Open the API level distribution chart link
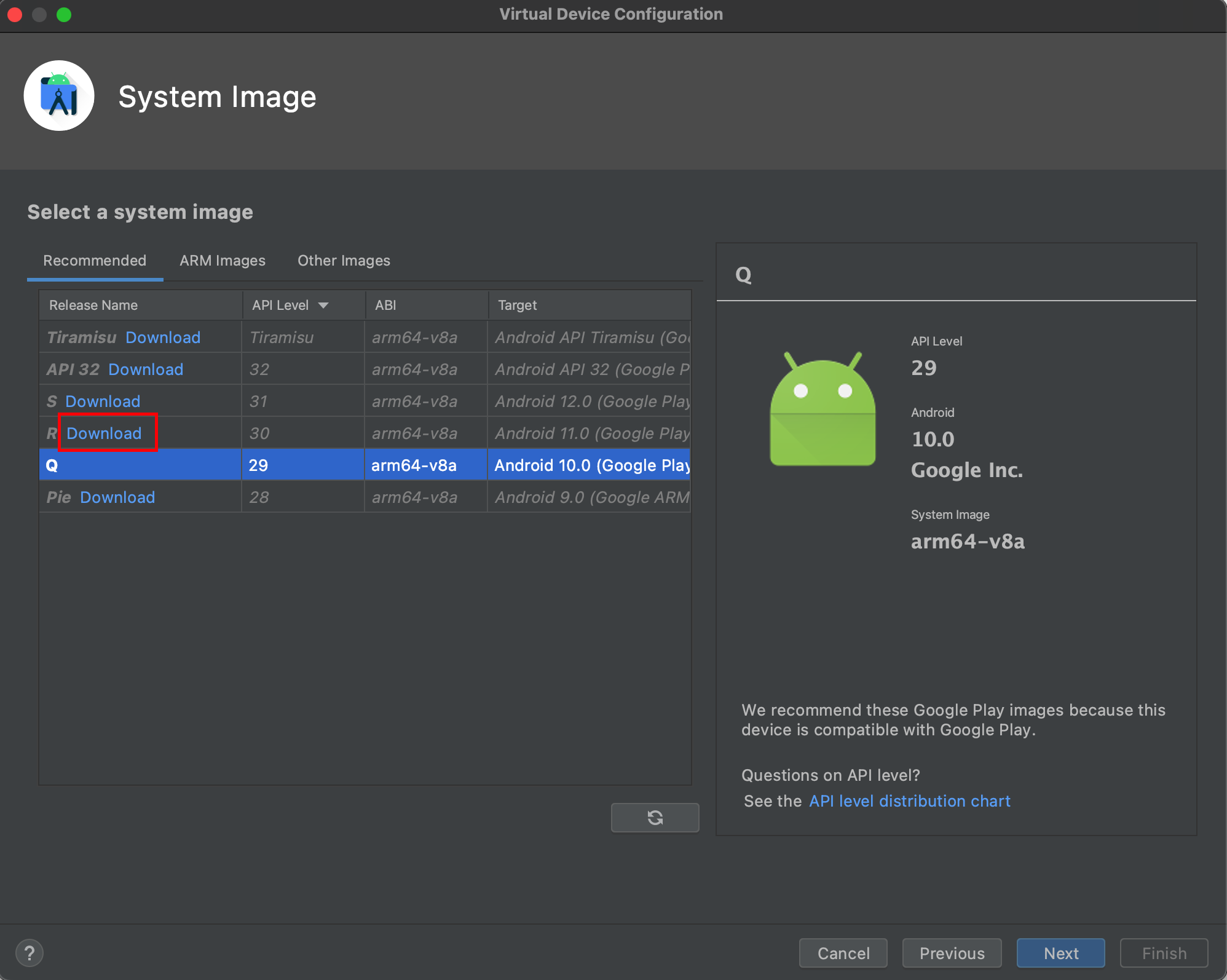The height and width of the screenshot is (980, 1227). coord(909,801)
